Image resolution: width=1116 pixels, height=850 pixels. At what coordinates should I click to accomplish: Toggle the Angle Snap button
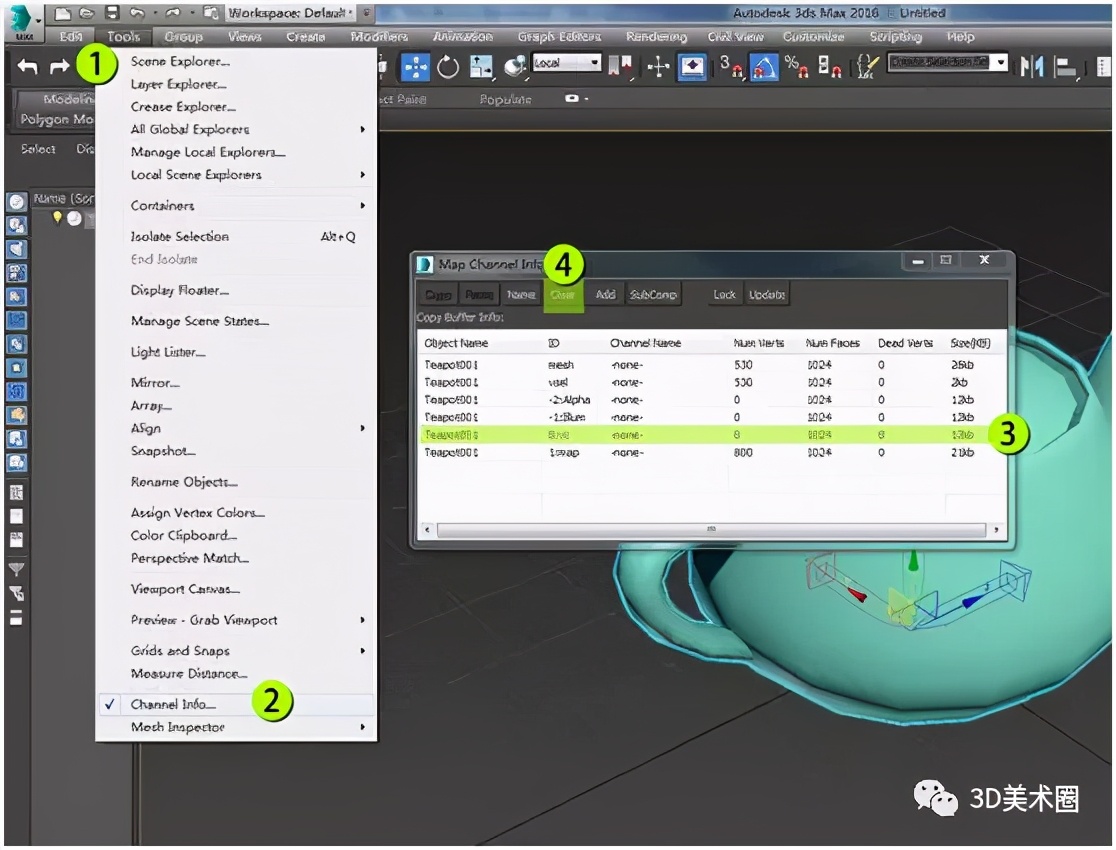click(x=764, y=67)
